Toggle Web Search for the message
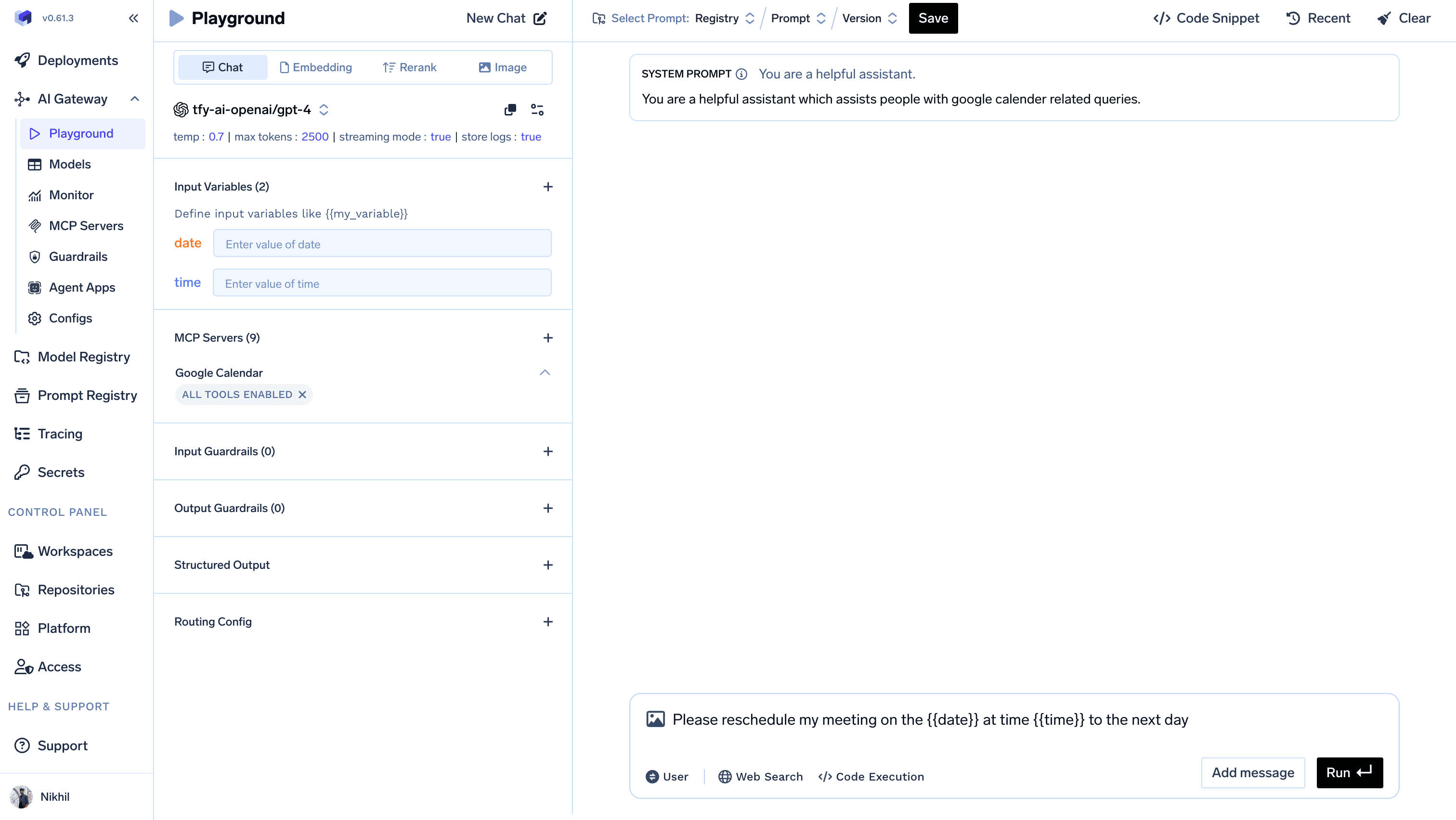The height and width of the screenshot is (820, 1456). pos(760,777)
